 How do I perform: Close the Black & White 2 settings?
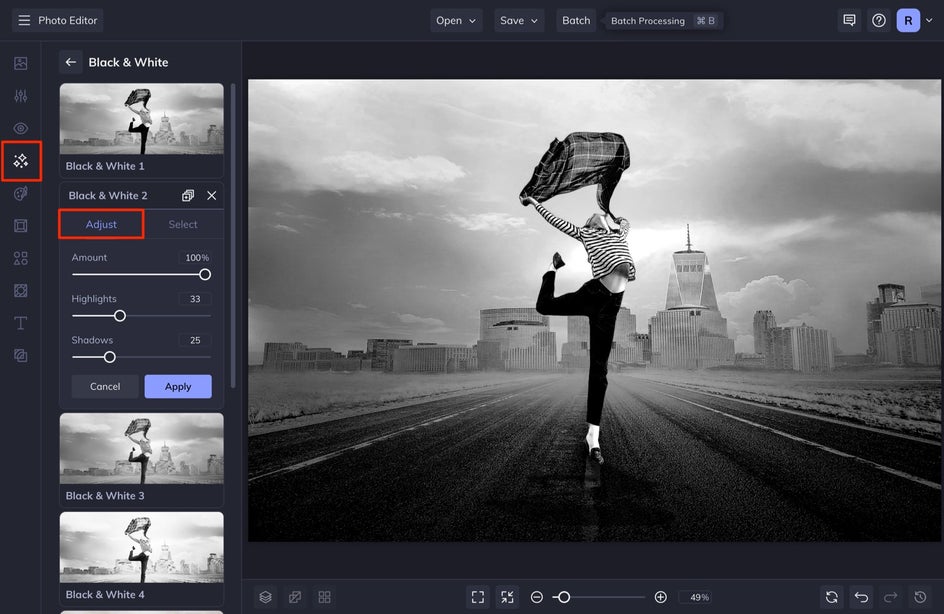pyautogui.click(x=211, y=196)
